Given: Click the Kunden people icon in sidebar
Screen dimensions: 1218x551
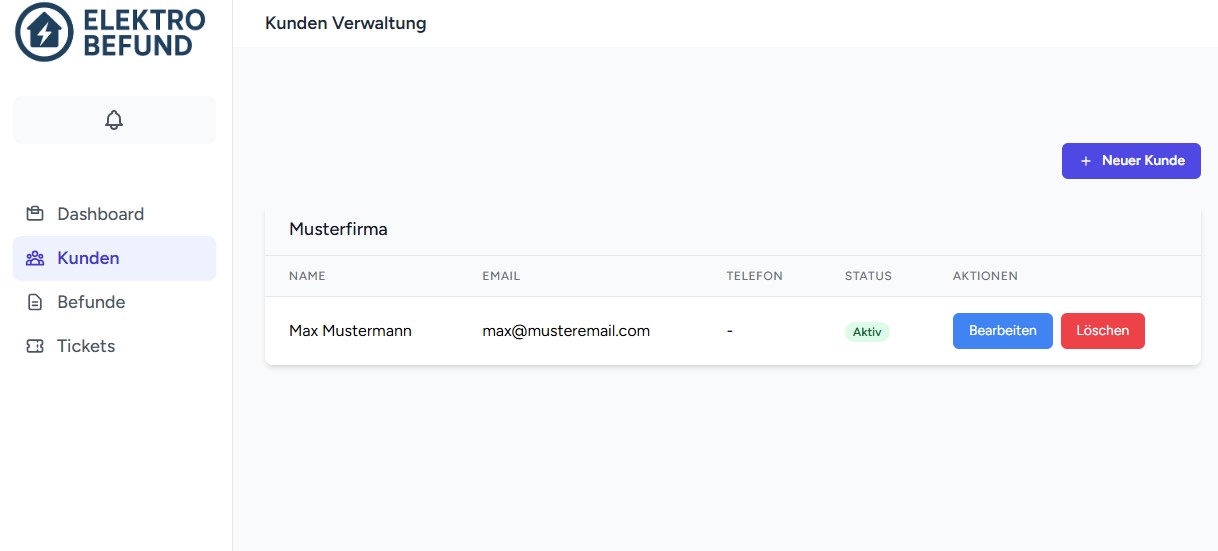Looking at the screenshot, I should coord(35,258).
